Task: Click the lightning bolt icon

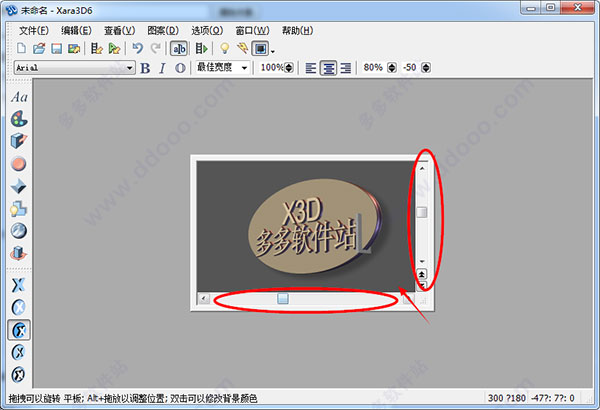Action: 242,48
